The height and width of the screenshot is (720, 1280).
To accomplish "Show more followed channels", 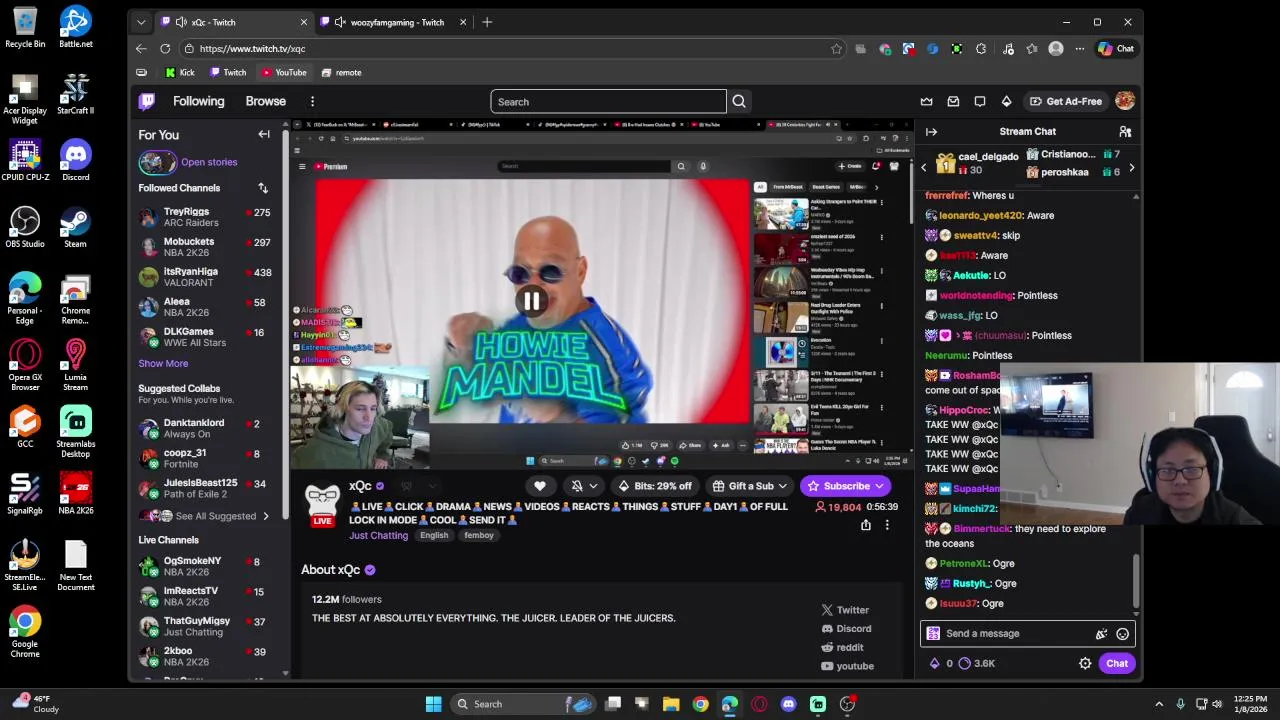I will click(163, 364).
